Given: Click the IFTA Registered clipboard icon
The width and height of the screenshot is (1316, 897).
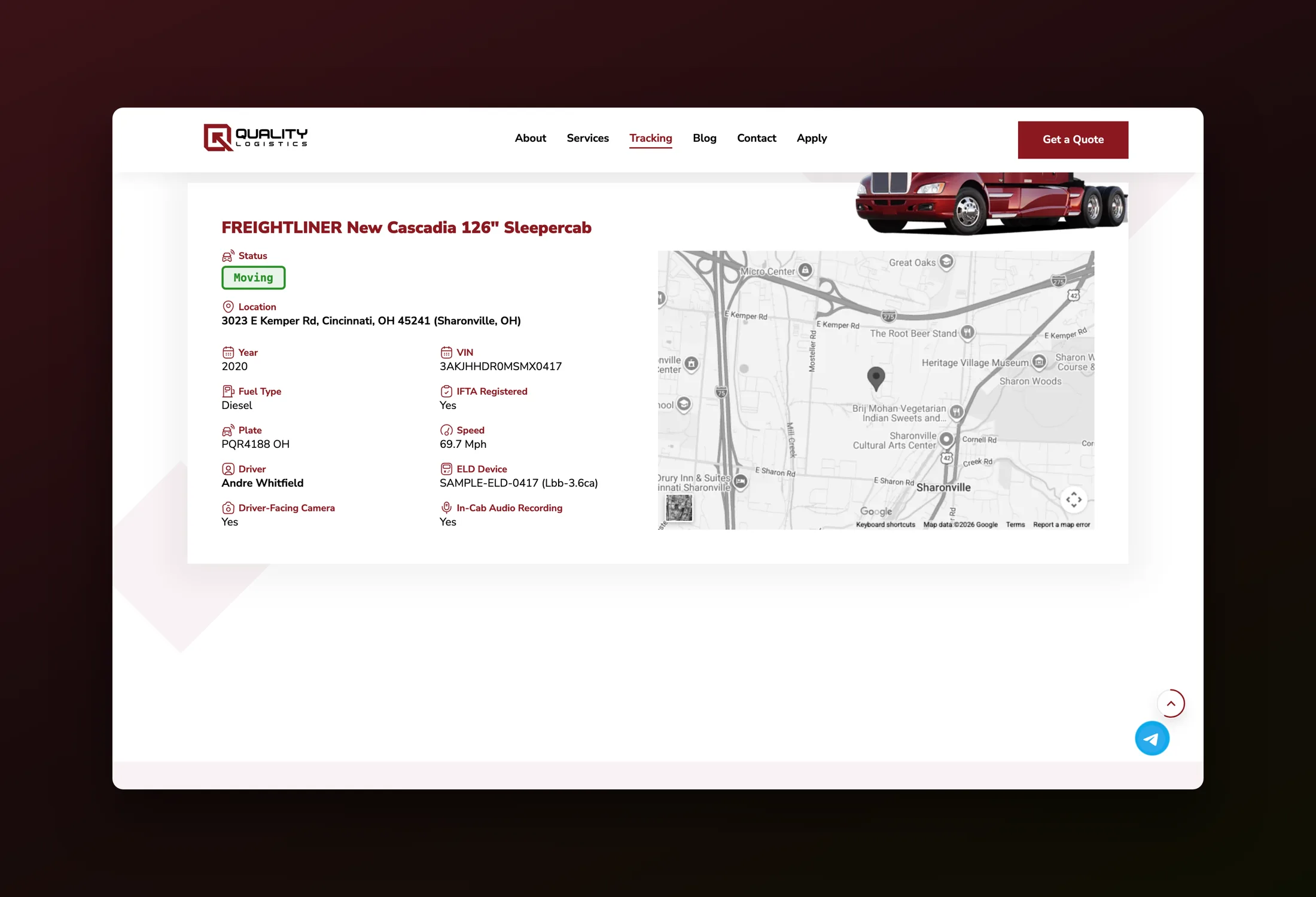Looking at the screenshot, I should click(446, 391).
